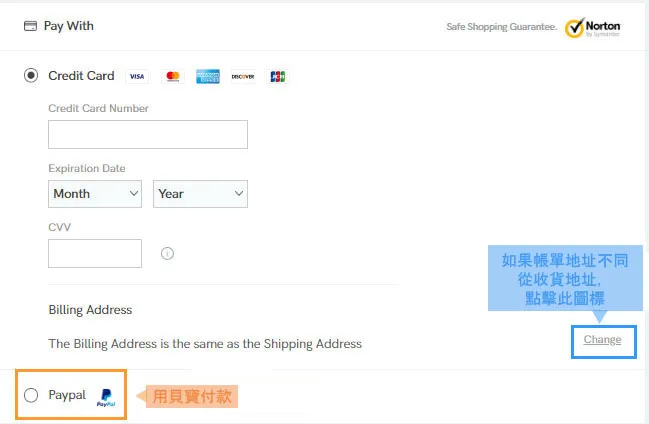Click the Norton secured badge
The width and height of the screenshot is (649, 424).
coord(593,28)
